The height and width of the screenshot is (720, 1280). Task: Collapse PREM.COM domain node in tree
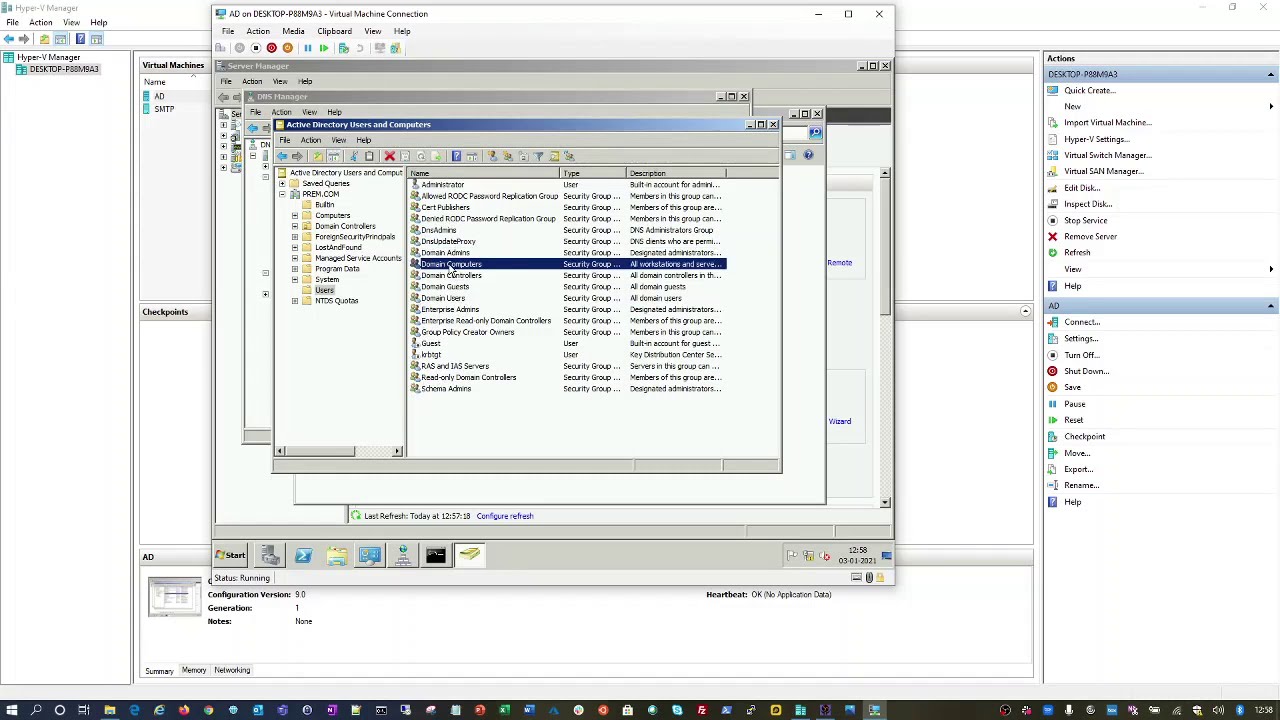[282, 194]
